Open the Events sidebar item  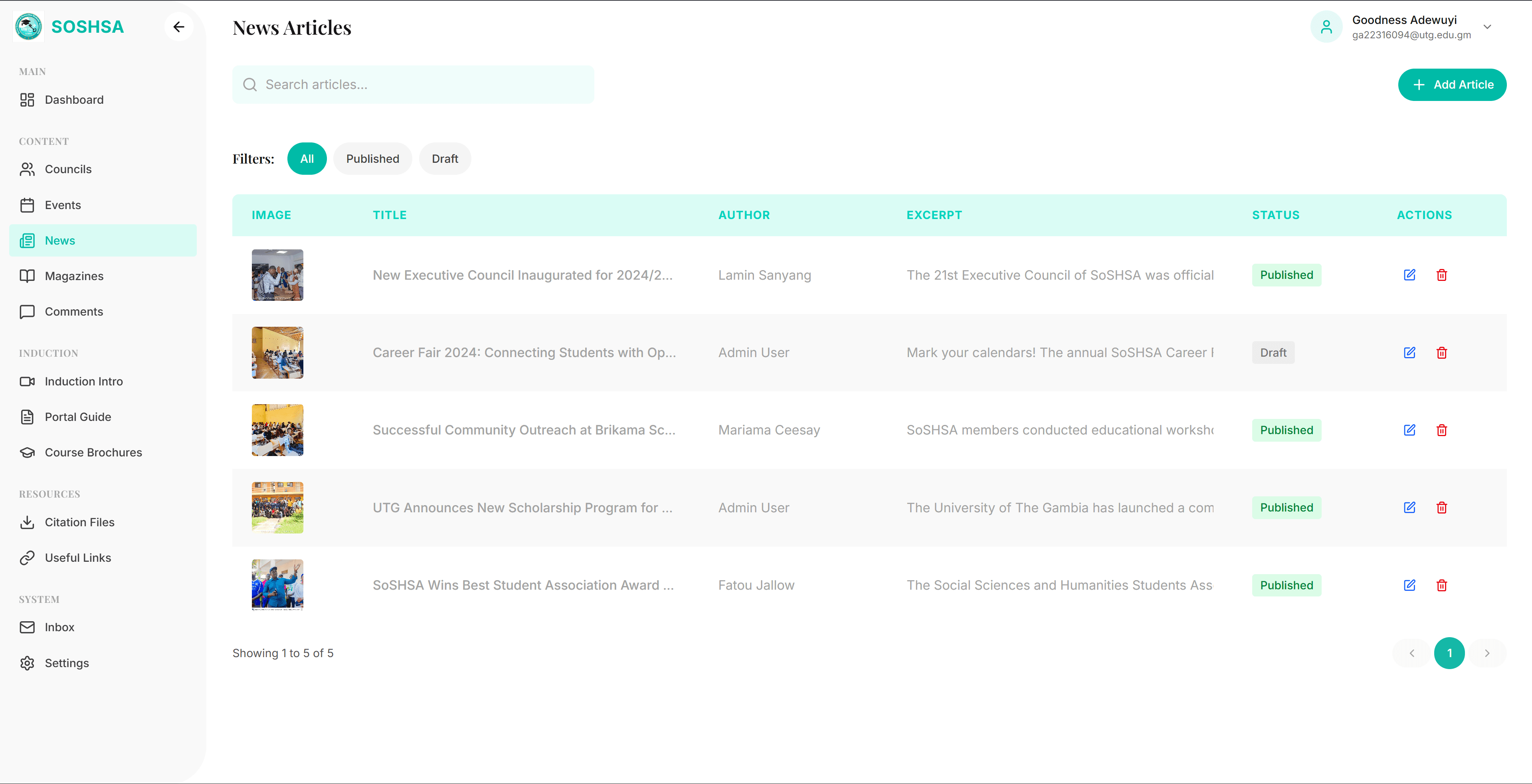(62, 205)
